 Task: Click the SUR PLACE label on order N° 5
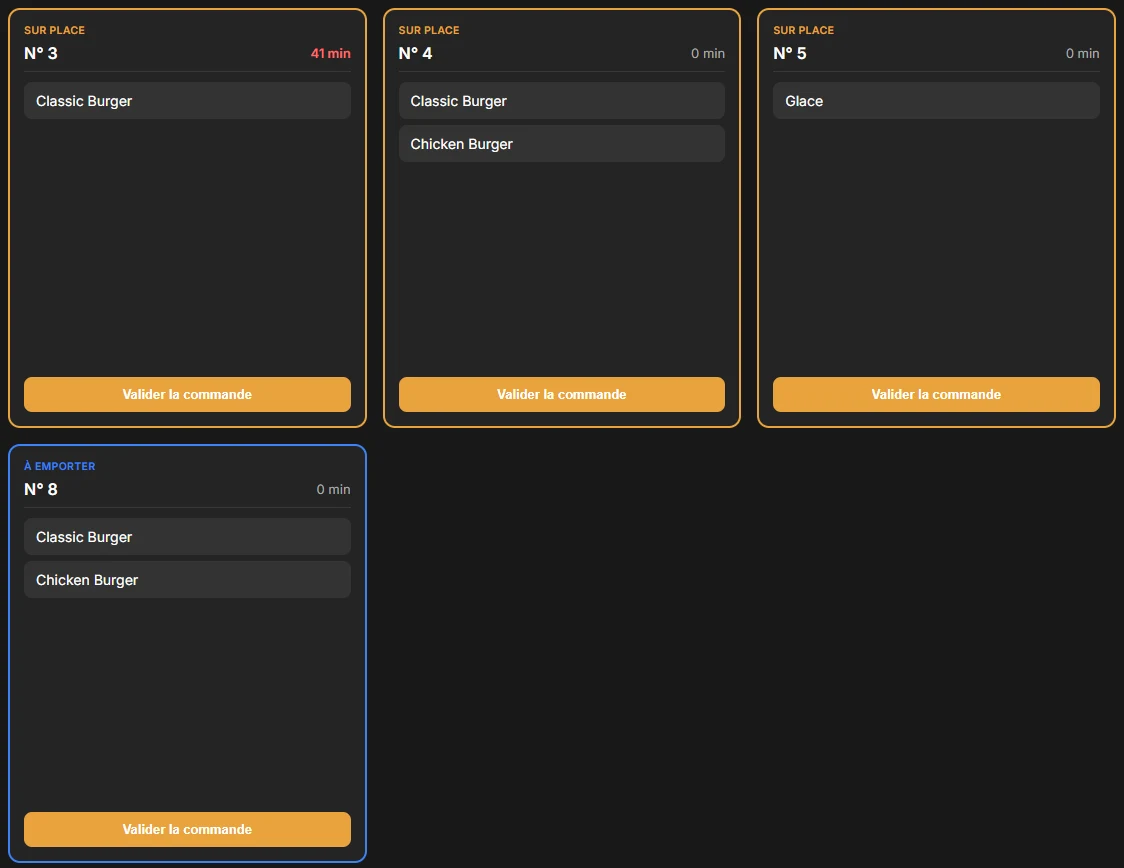pos(804,30)
